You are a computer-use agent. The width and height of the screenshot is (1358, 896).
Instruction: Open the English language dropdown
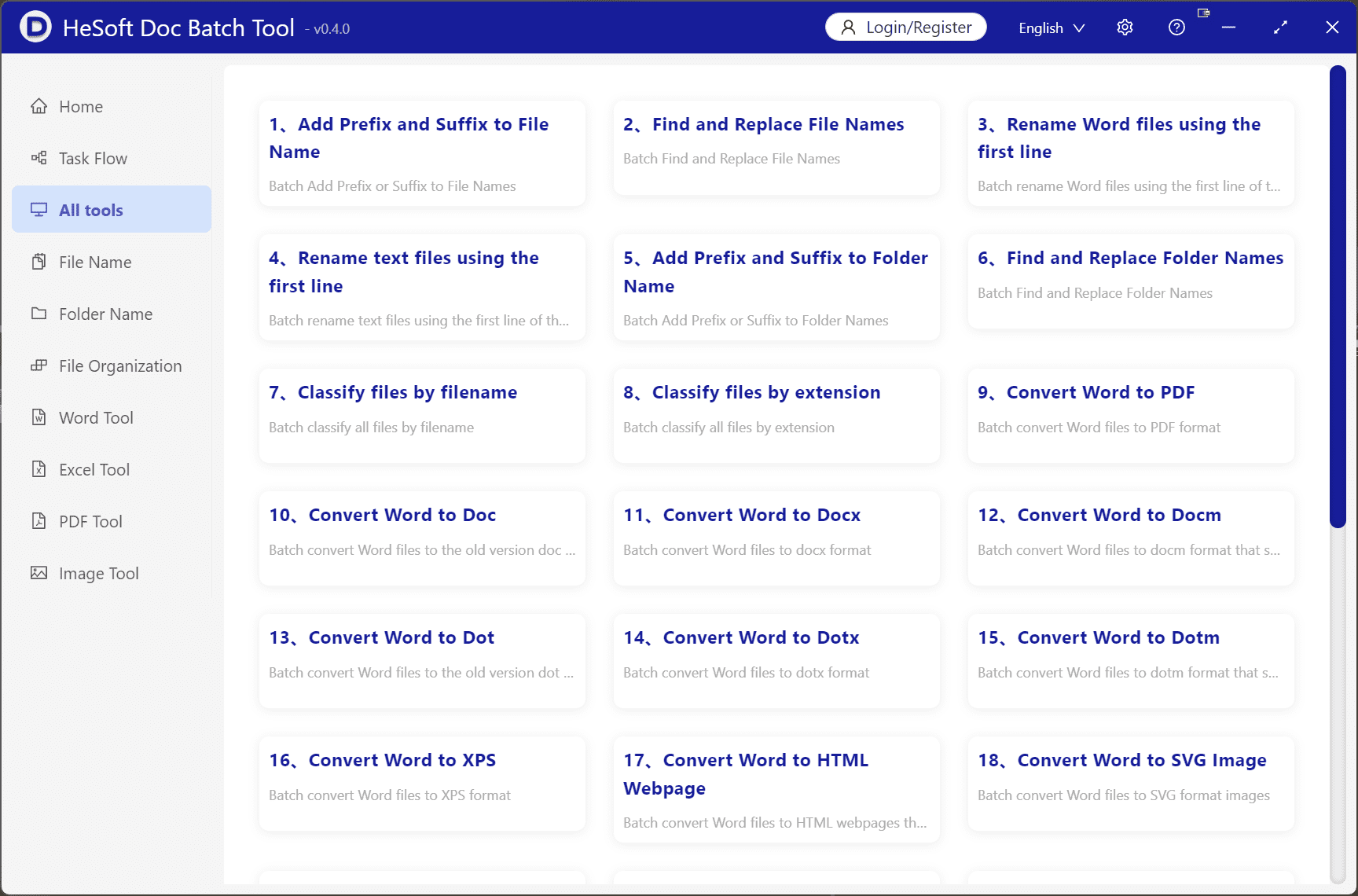(1051, 28)
